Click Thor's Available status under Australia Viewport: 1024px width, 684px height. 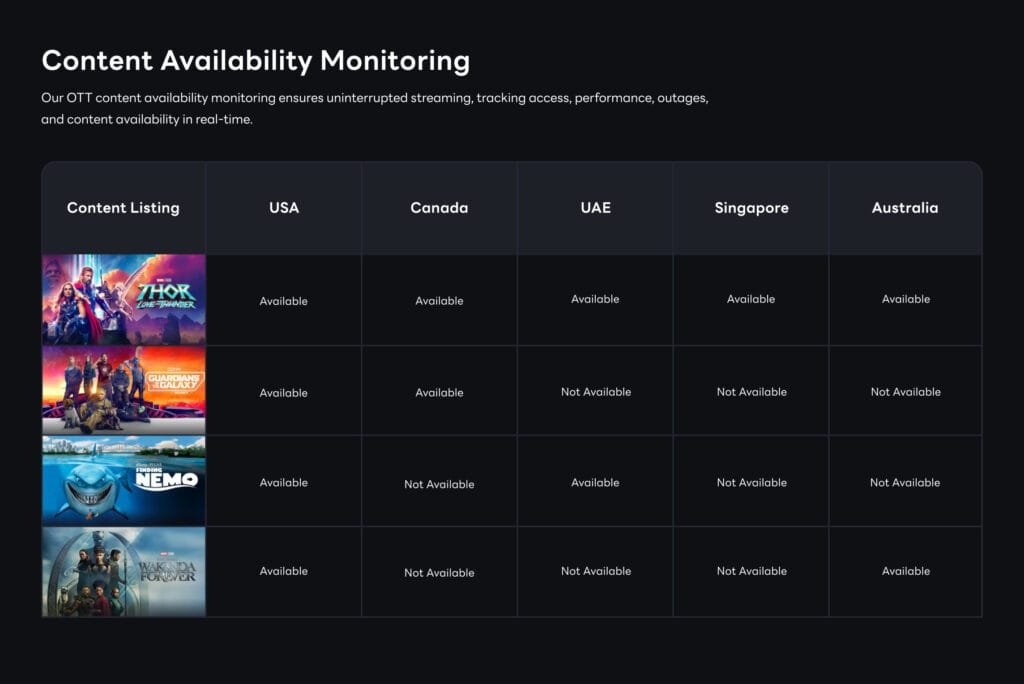[906, 300]
